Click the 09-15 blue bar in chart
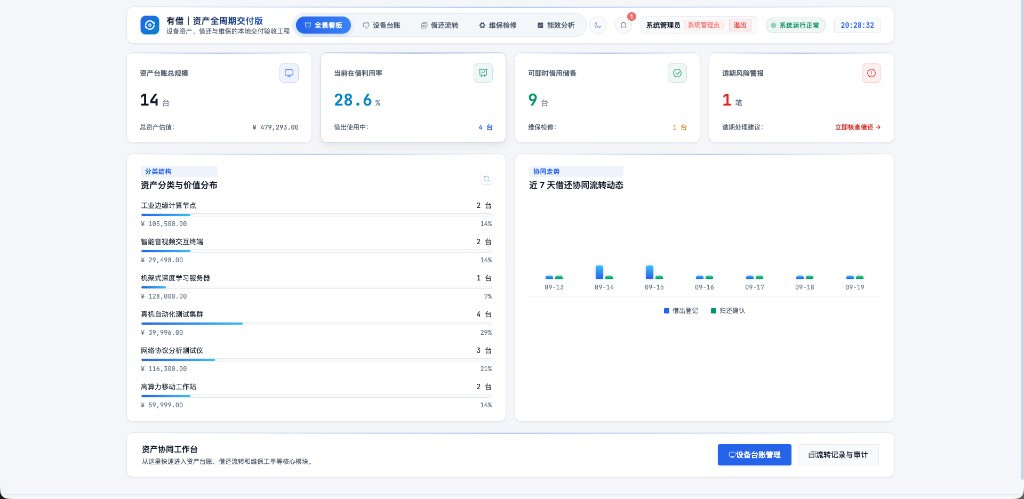Screen dimensions: 1024x499 [650, 272]
